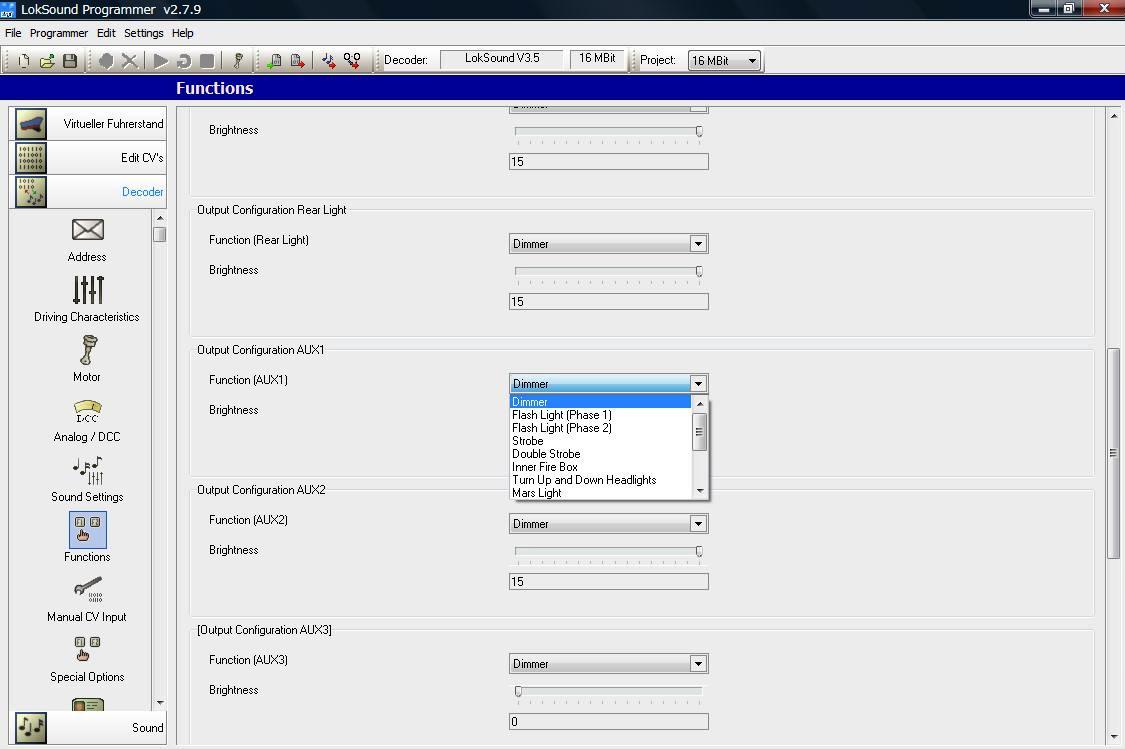This screenshot has height=749, width=1125.
Task: Click the dropdown list scroll down arrow
Action: coord(700,491)
